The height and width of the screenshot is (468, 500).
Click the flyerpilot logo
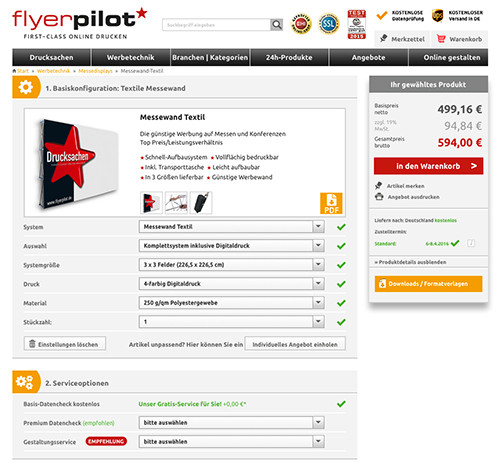click(80, 23)
